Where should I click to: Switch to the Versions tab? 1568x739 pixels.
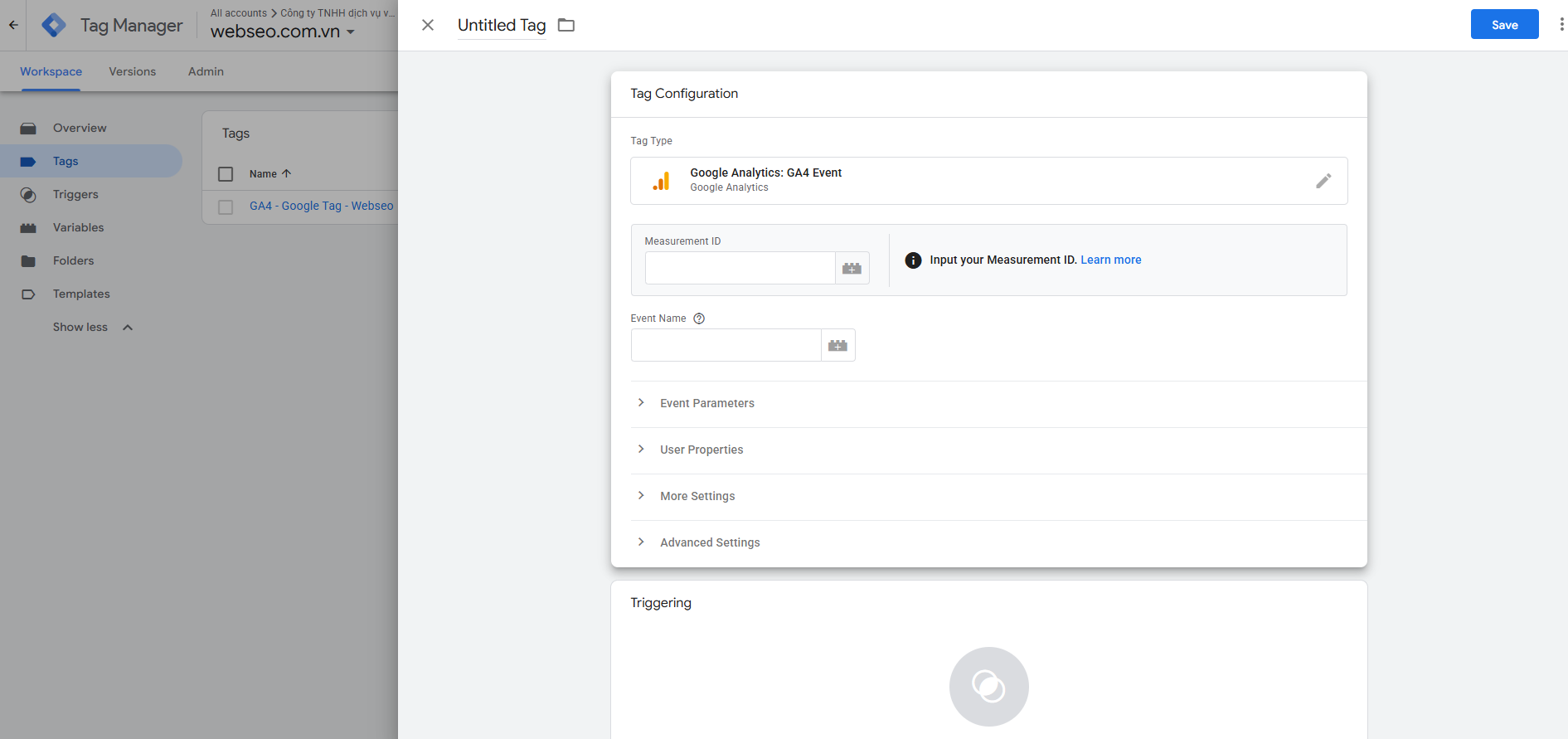(x=133, y=71)
